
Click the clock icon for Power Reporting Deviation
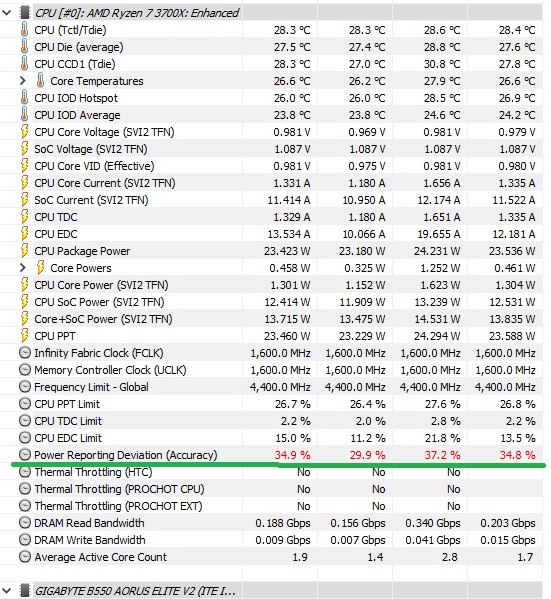[25, 455]
